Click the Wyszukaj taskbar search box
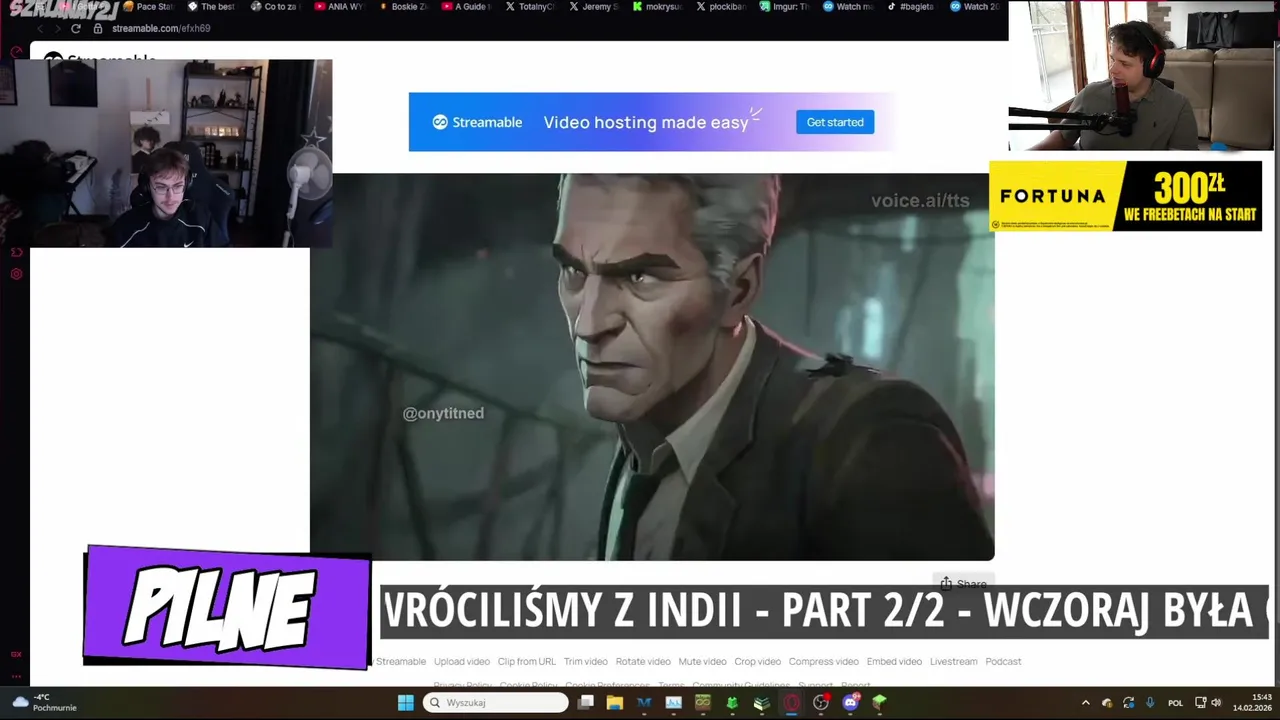The height and width of the screenshot is (720, 1280). pyautogui.click(x=496, y=703)
